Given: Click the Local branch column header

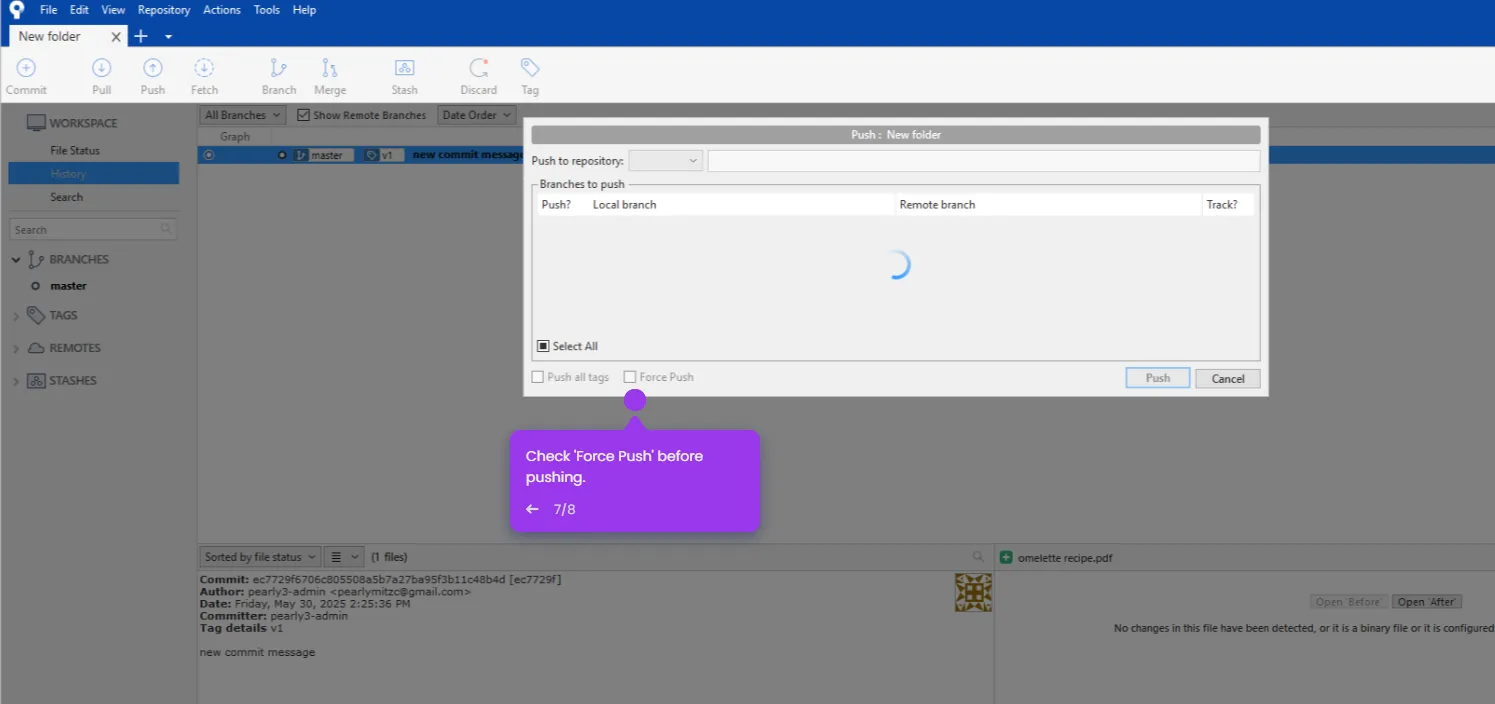Looking at the screenshot, I should coord(625,204).
